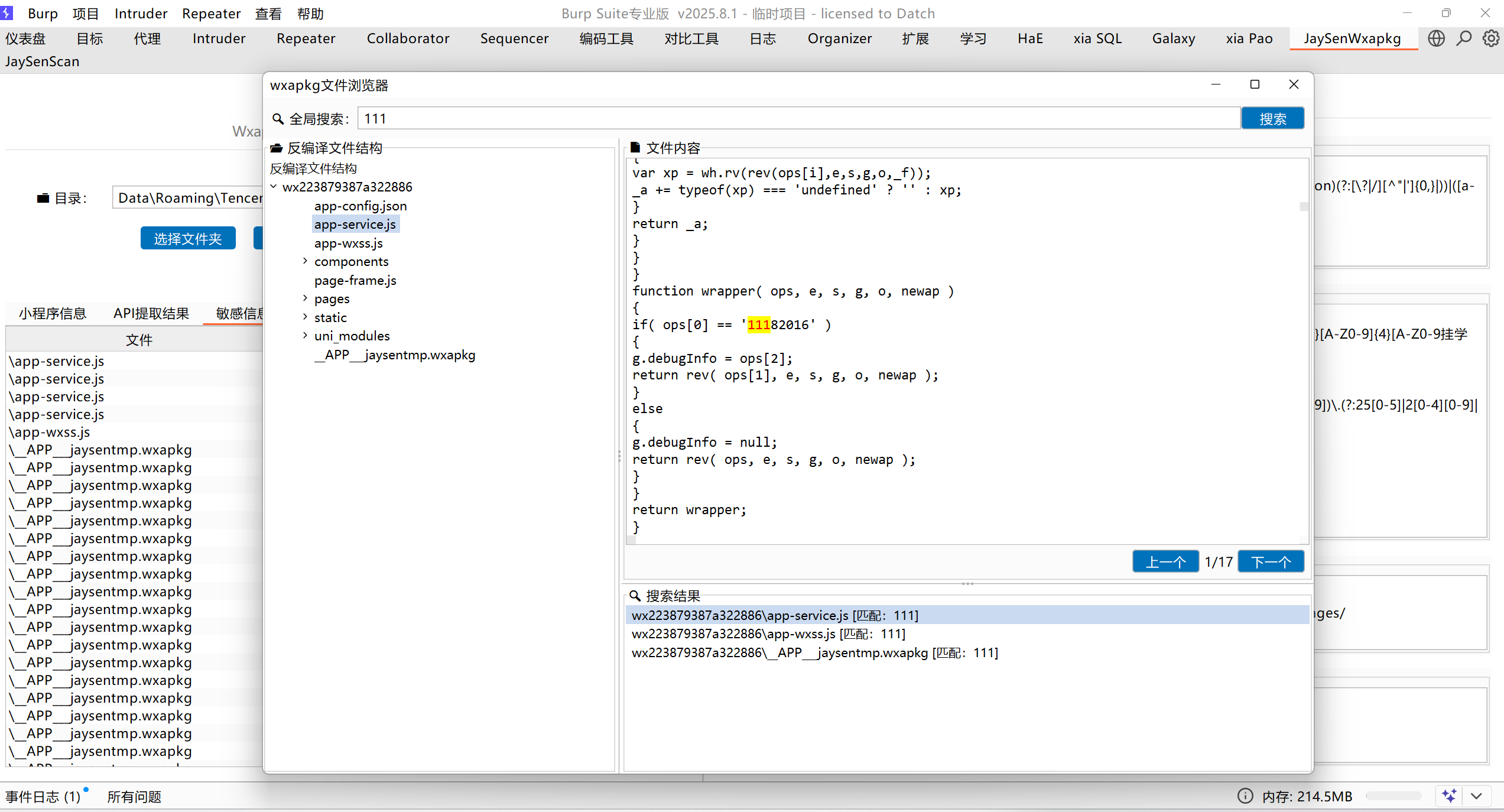
Task: Go to next match with 下一个
Action: tap(1271, 561)
